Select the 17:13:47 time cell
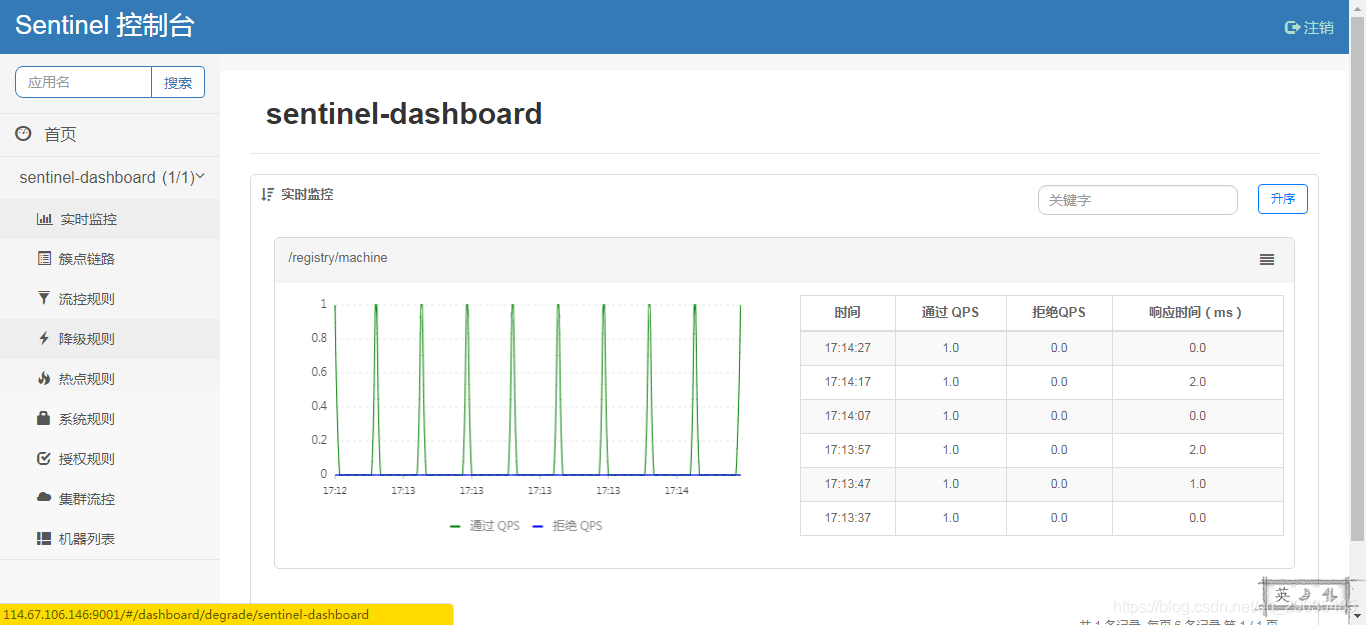 click(x=848, y=484)
